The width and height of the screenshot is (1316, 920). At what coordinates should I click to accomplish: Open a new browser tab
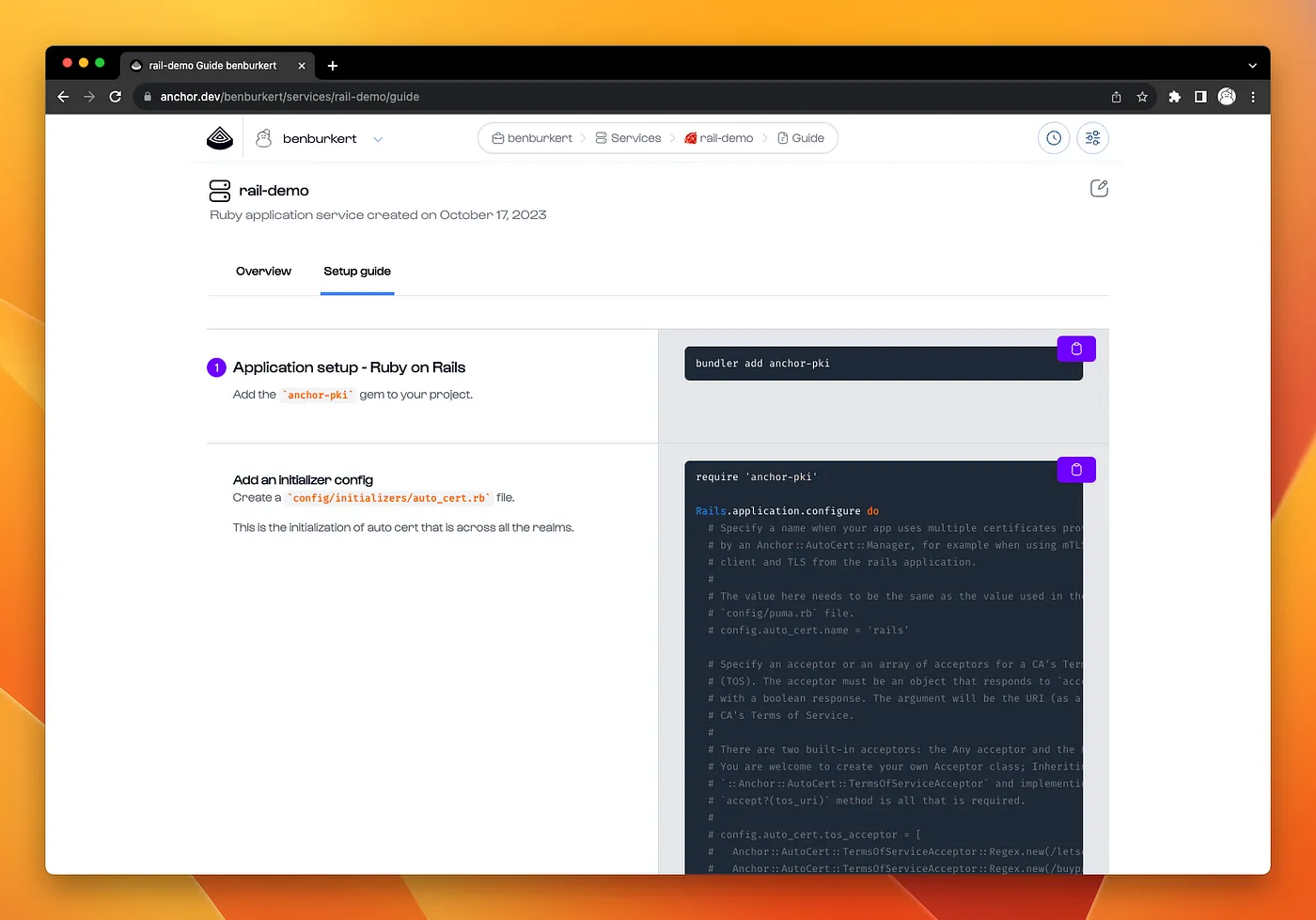[x=333, y=66]
